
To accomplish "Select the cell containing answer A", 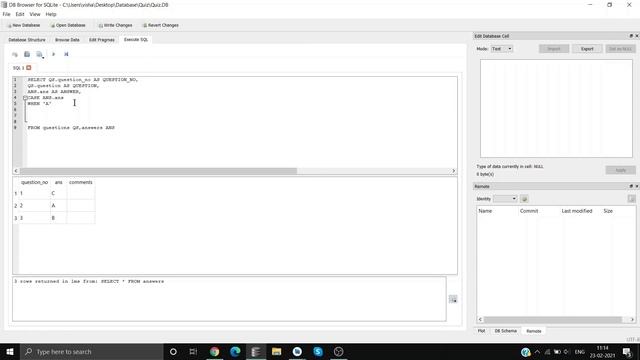I will pyautogui.click(x=58, y=205).
